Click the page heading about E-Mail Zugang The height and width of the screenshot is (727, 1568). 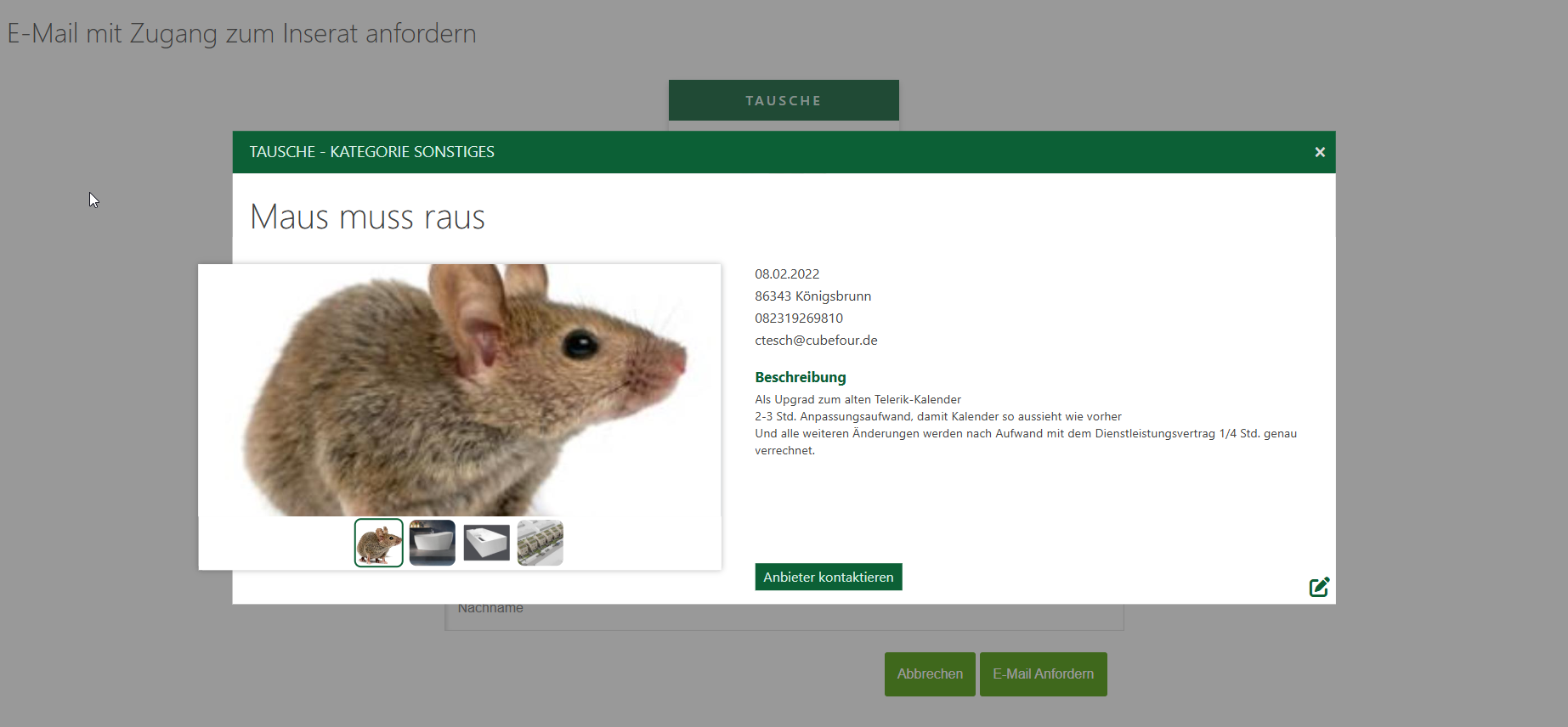click(241, 34)
